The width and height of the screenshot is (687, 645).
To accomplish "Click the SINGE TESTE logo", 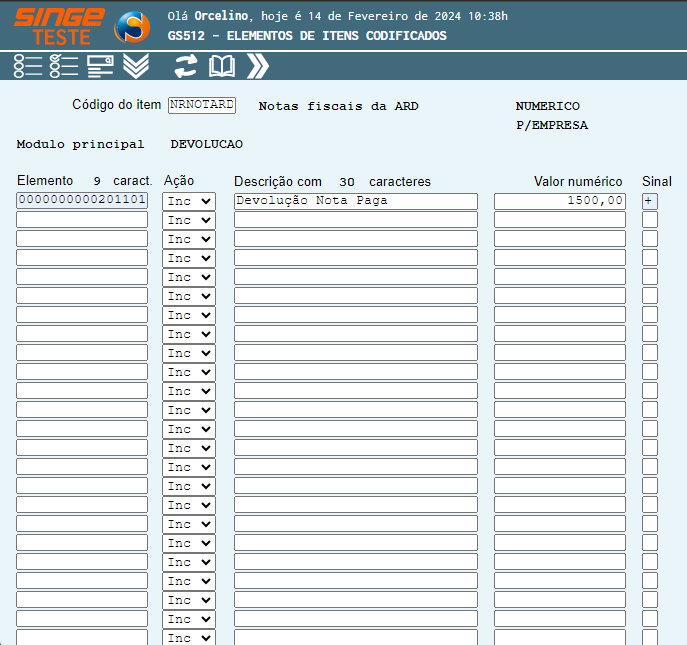I will (59, 25).
